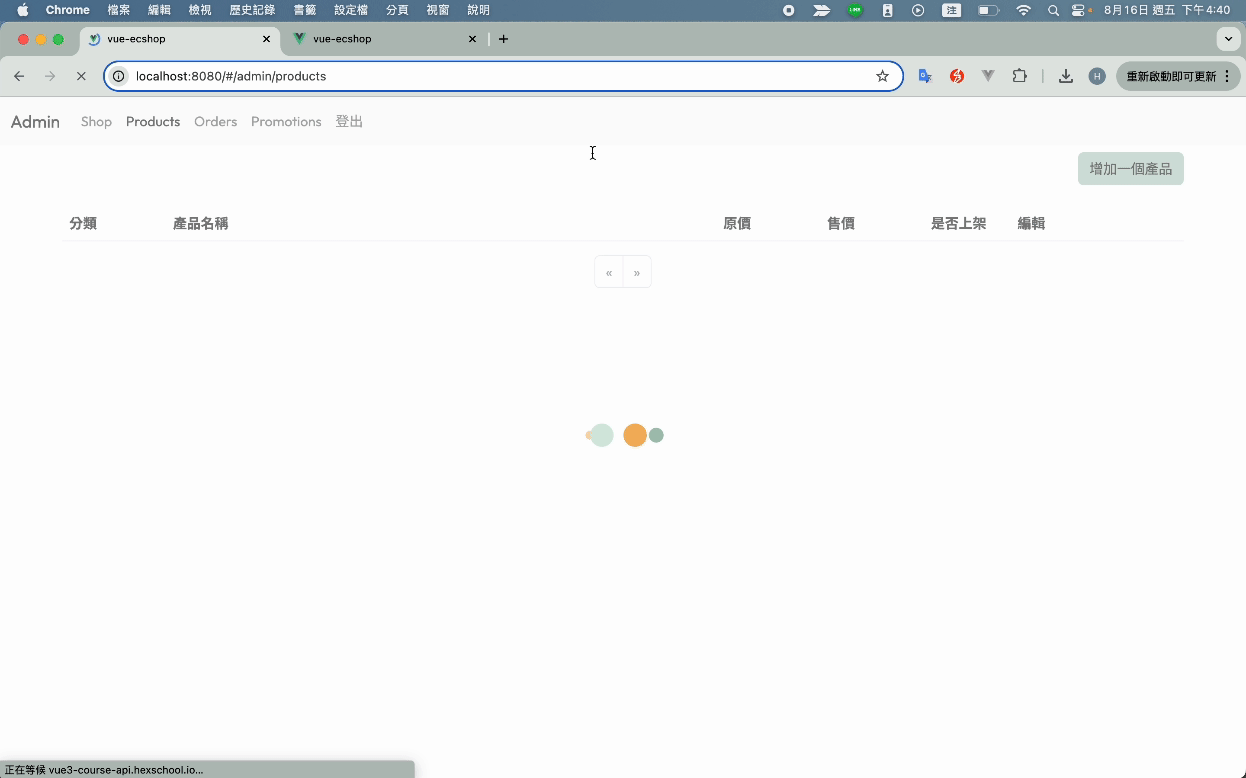This screenshot has width=1246, height=778.
Task: Open the battery status menu
Action: (988, 10)
